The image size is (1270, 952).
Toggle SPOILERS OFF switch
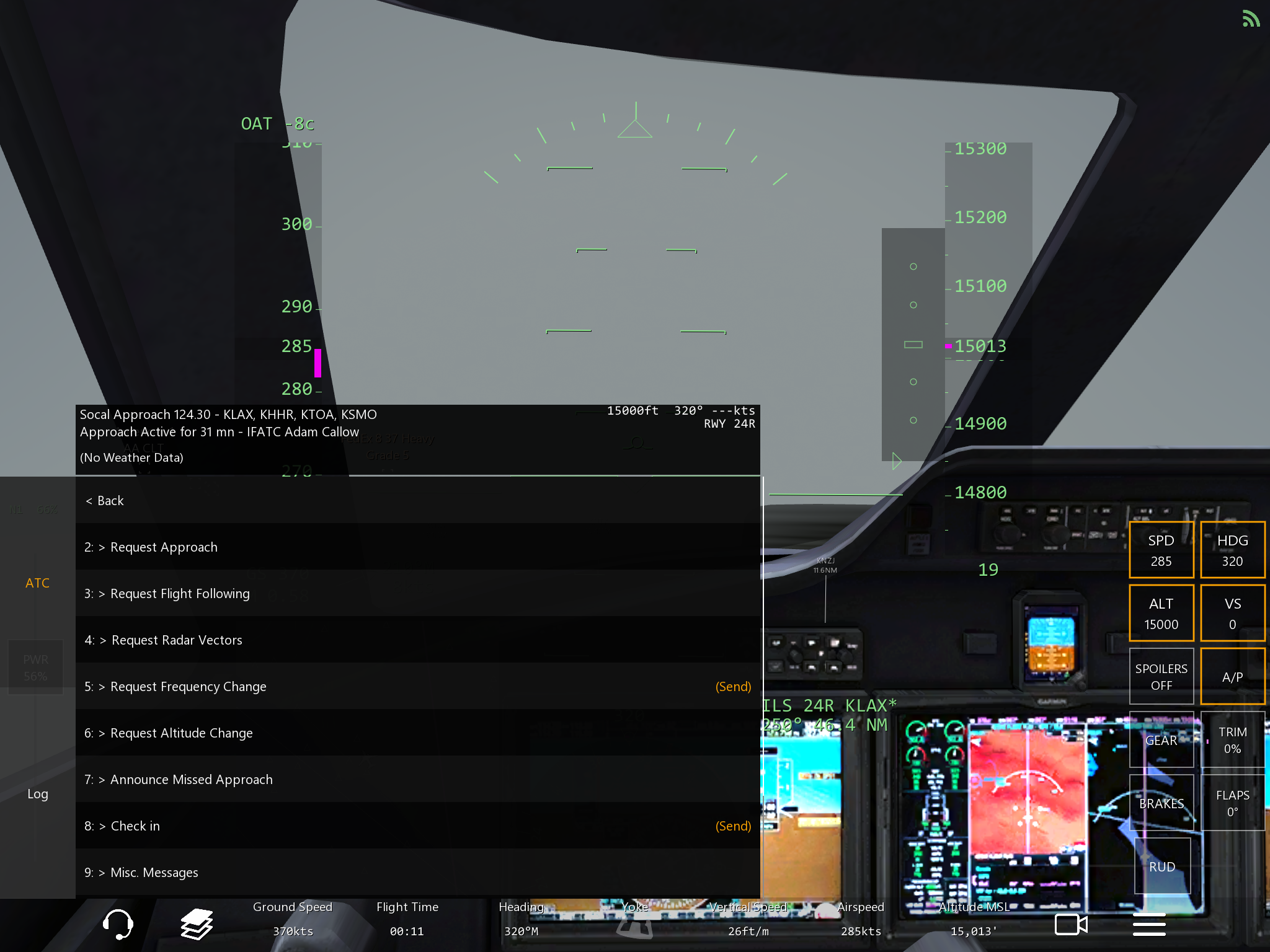click(1161, 677)
